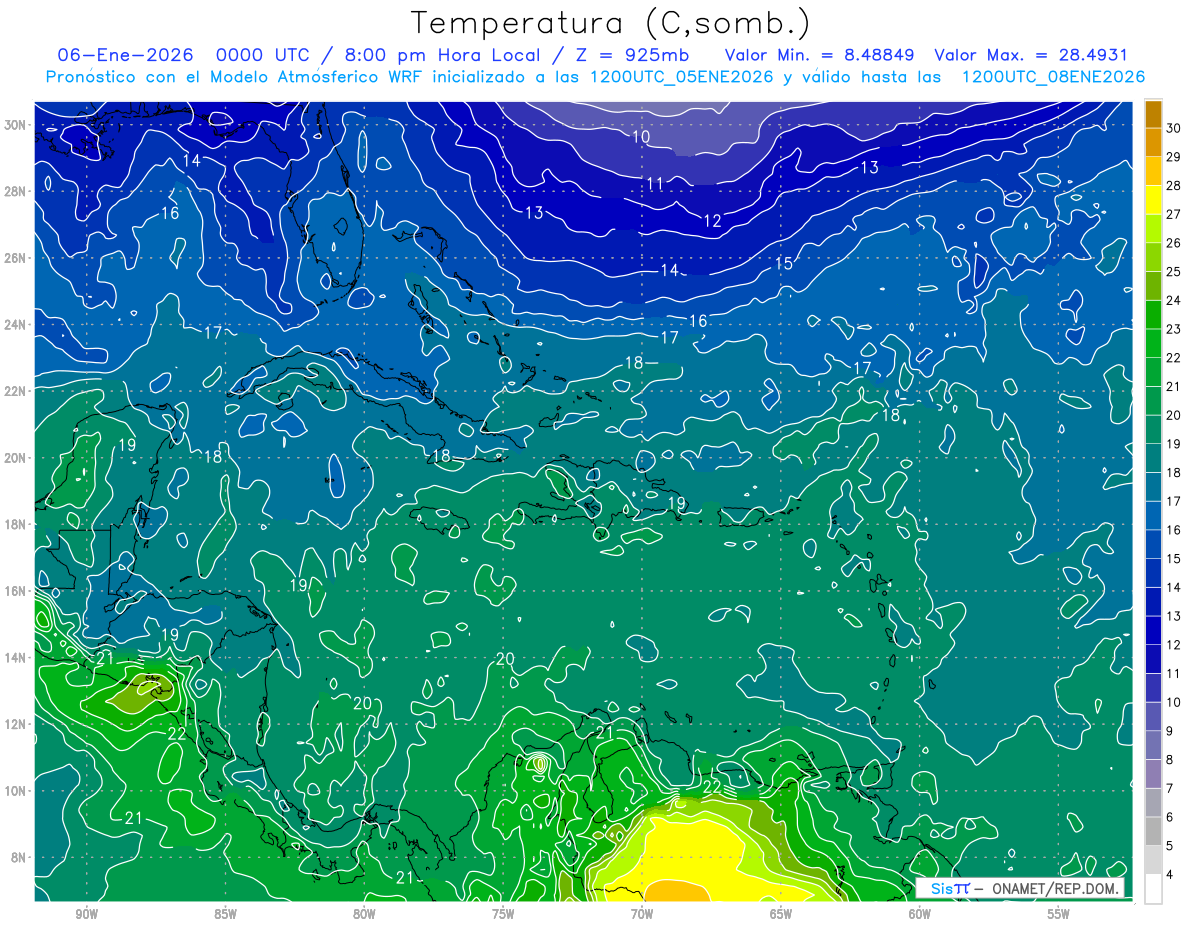The width and height of the screenshot is (1200, 927).
Task: Click the '12N' latitude axis label
Action: 15,724
